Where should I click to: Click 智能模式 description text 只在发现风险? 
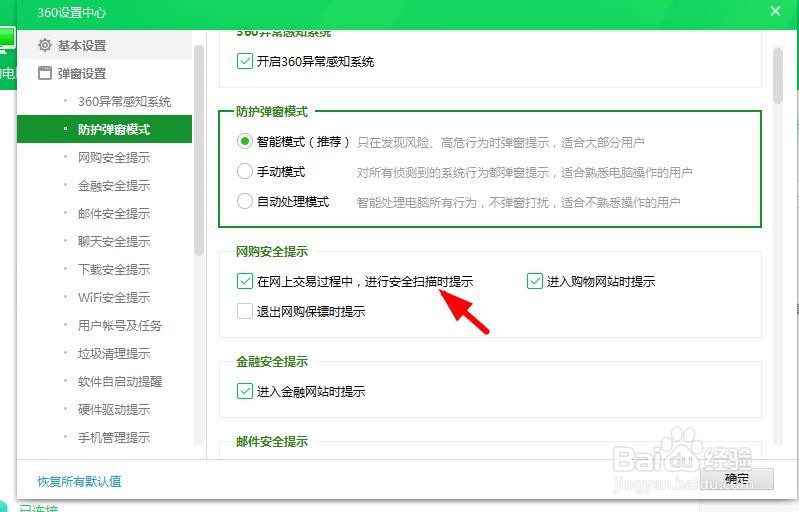pyautogui.click(x=501, y=142)
